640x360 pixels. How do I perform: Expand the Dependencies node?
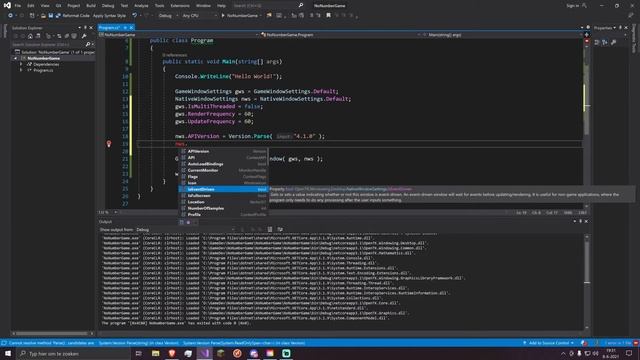(21, 64)
